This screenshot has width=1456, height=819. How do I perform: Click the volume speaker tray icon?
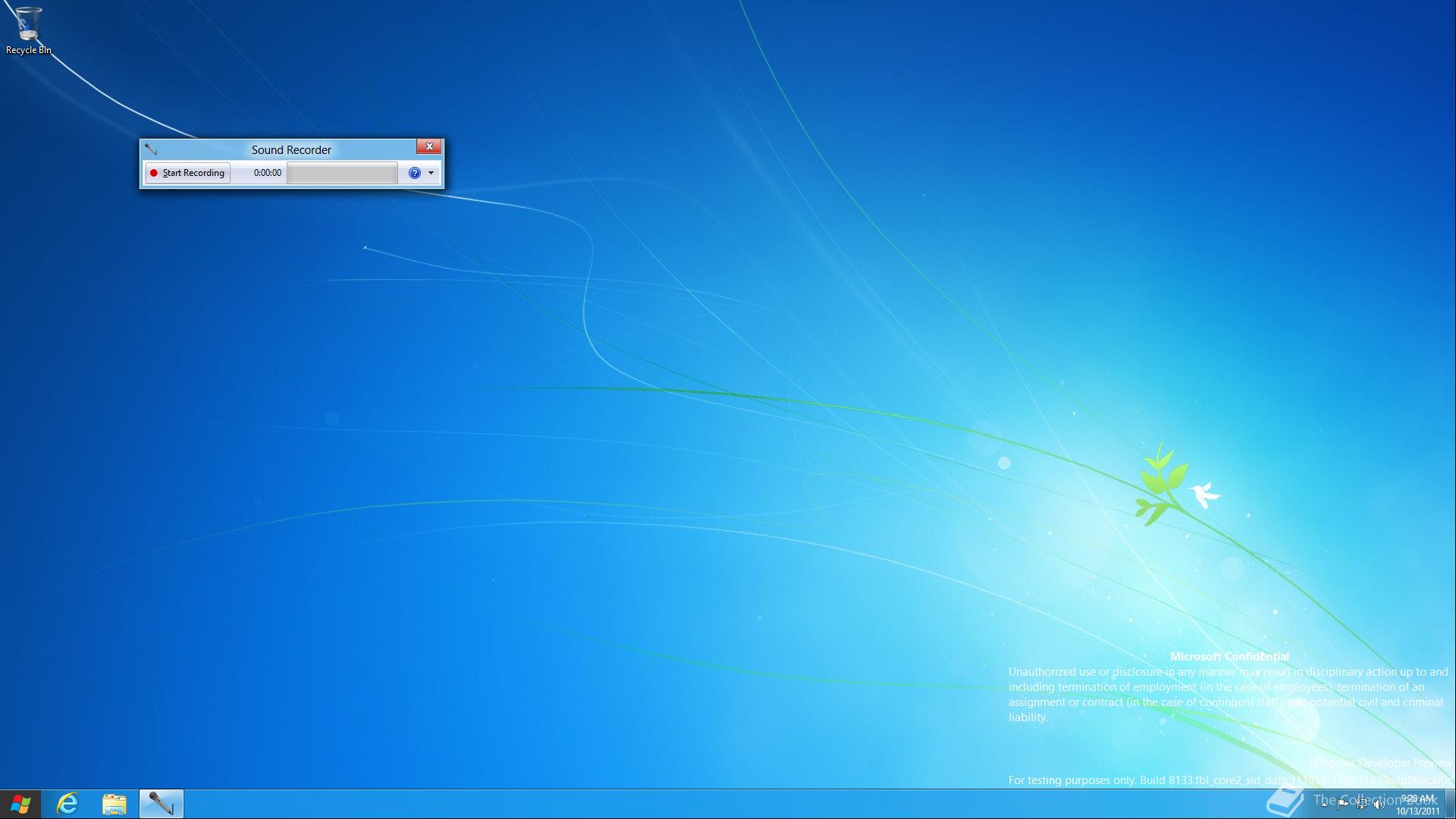click(x=1379, y=804)
